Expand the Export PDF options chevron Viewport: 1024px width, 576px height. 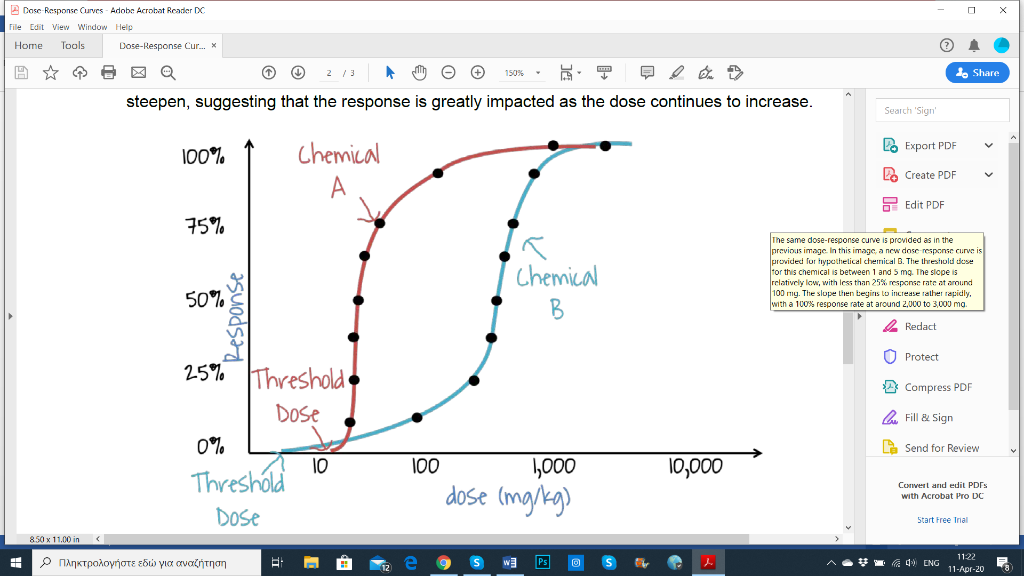[988, 145]
